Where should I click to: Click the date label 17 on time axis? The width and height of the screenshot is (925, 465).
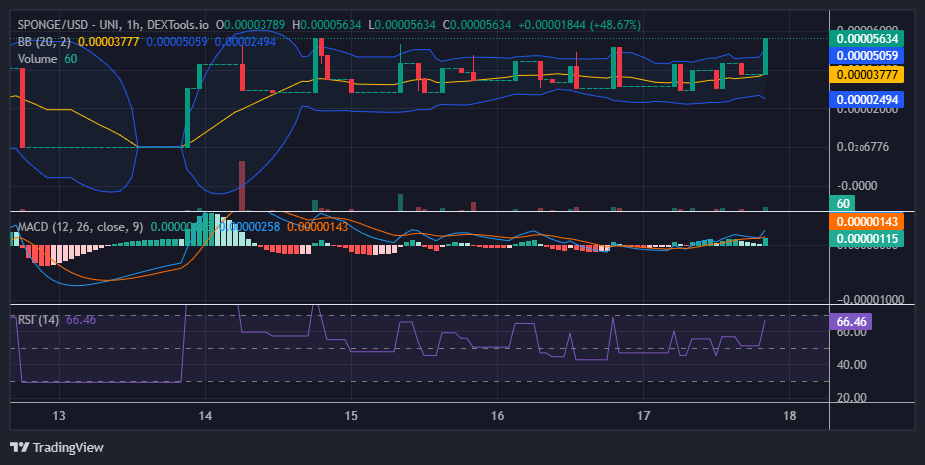click(x=644, y=415)
